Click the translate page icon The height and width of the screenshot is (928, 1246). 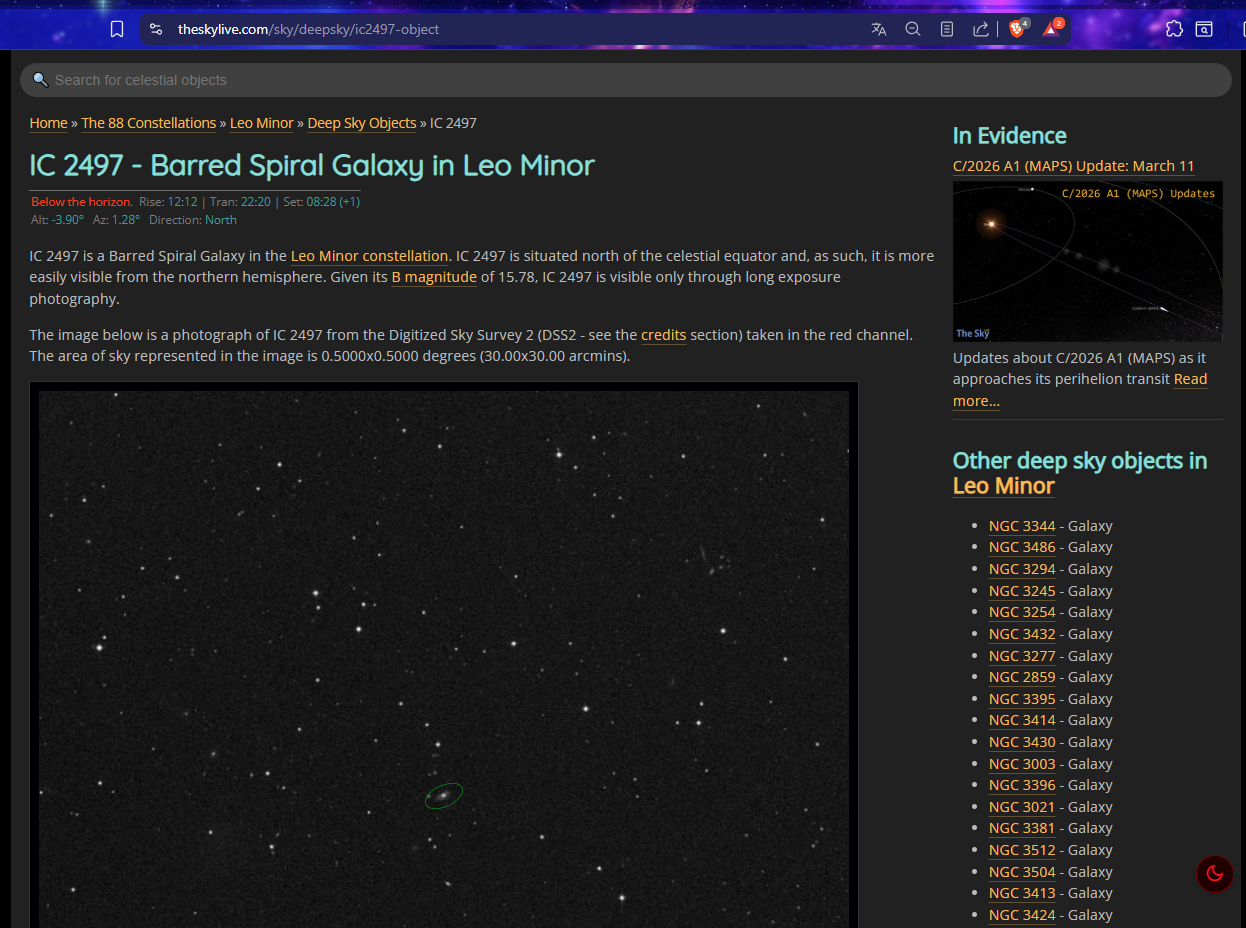[x=879, y=29]
